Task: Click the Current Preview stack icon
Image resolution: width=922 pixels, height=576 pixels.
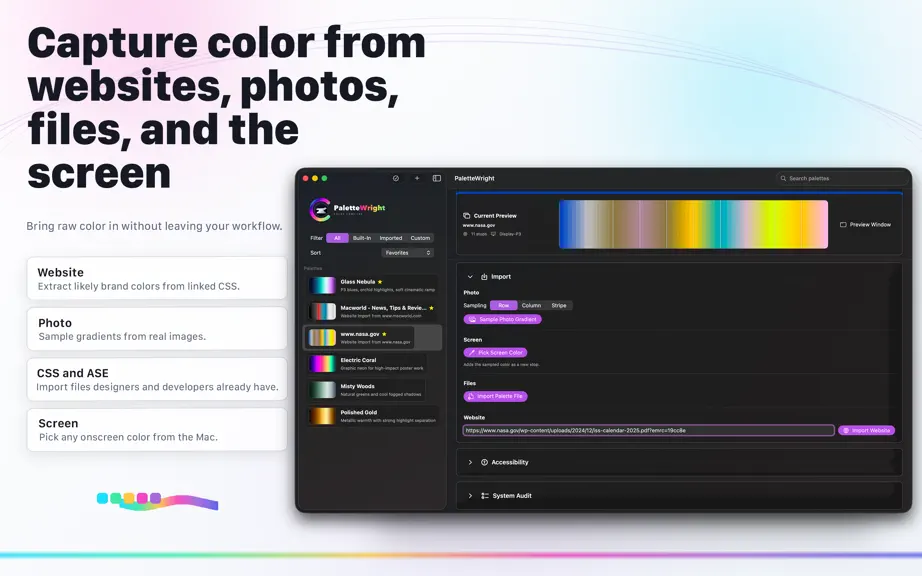Action: (x=466, y=216)
